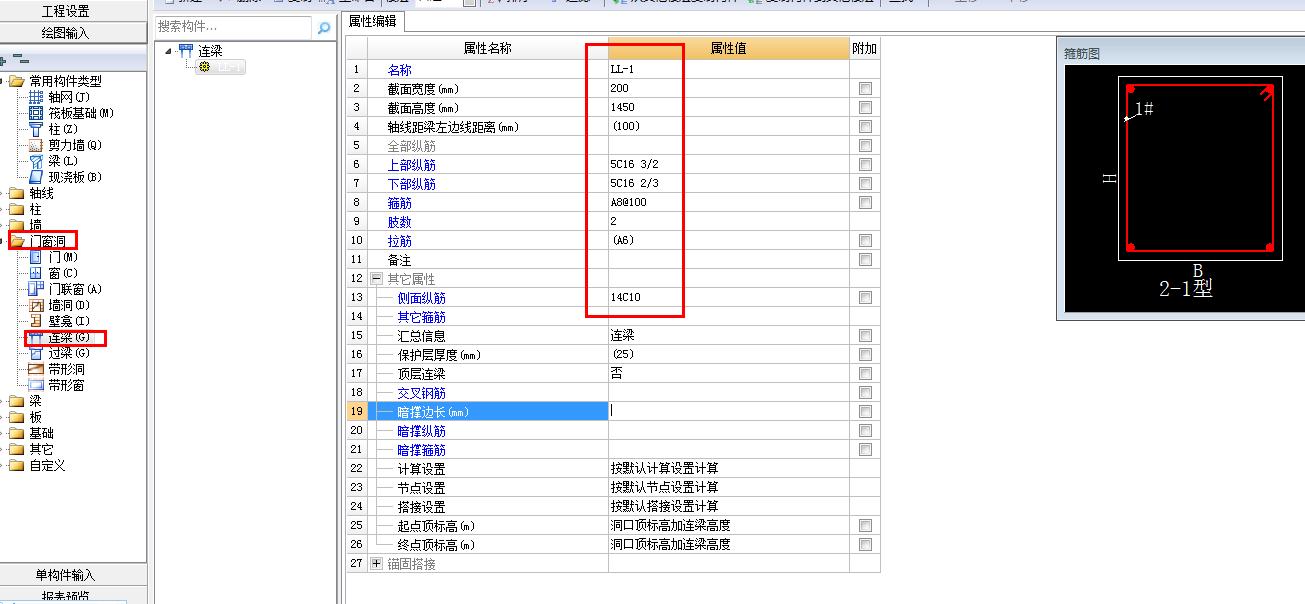Click the 属性值 column header
The width and height of the screenshot is (1305, 604).
point(728,48)
